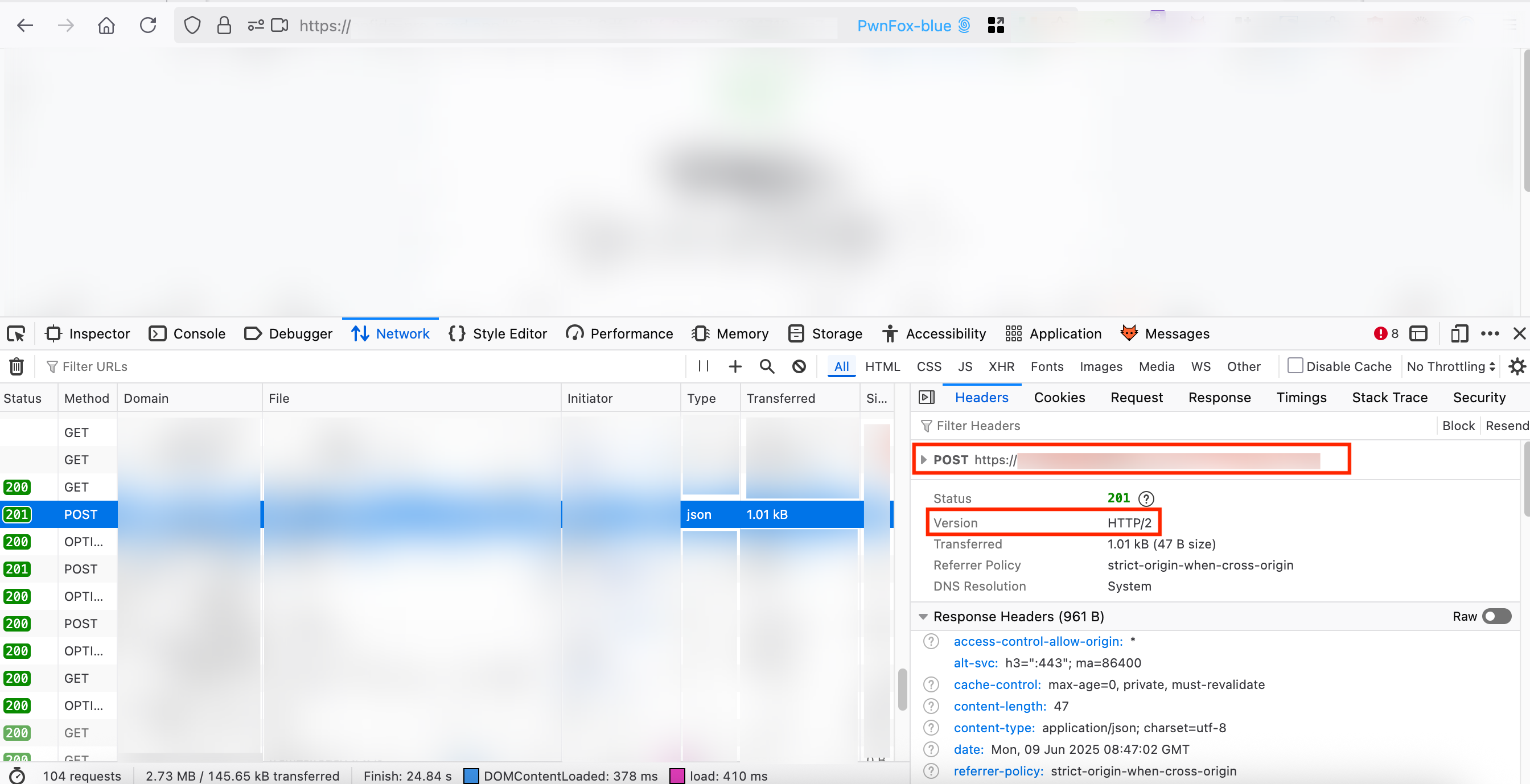Open the Storage panel
The image size is (1530, 784).
(x=825, y=333)
